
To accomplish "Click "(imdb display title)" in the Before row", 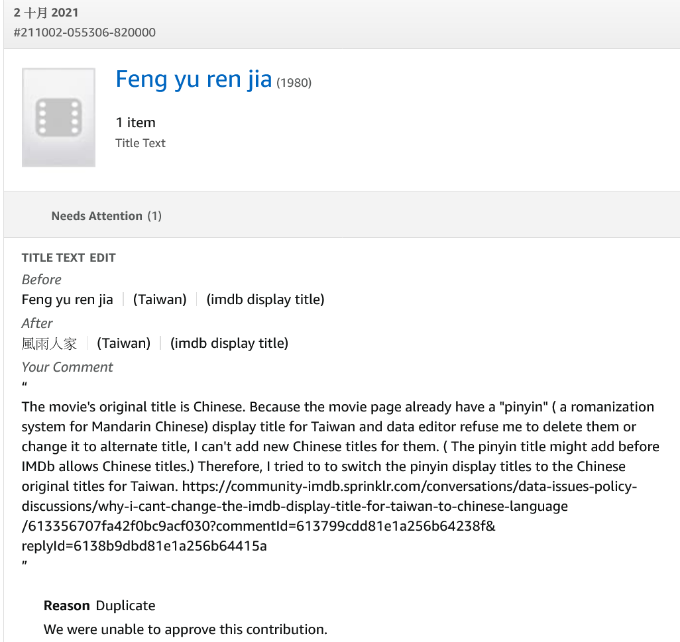I will tap(265, 299).
